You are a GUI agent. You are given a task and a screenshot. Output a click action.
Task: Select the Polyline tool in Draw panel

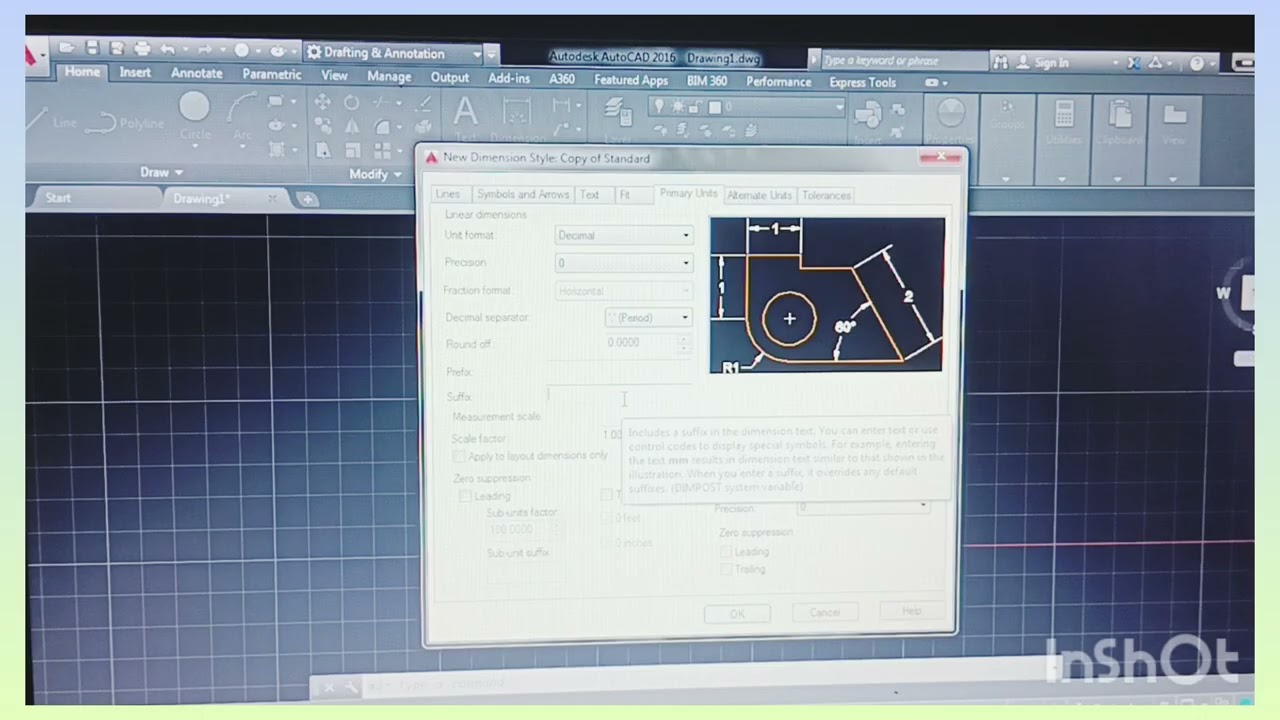(x=125, y=123)
